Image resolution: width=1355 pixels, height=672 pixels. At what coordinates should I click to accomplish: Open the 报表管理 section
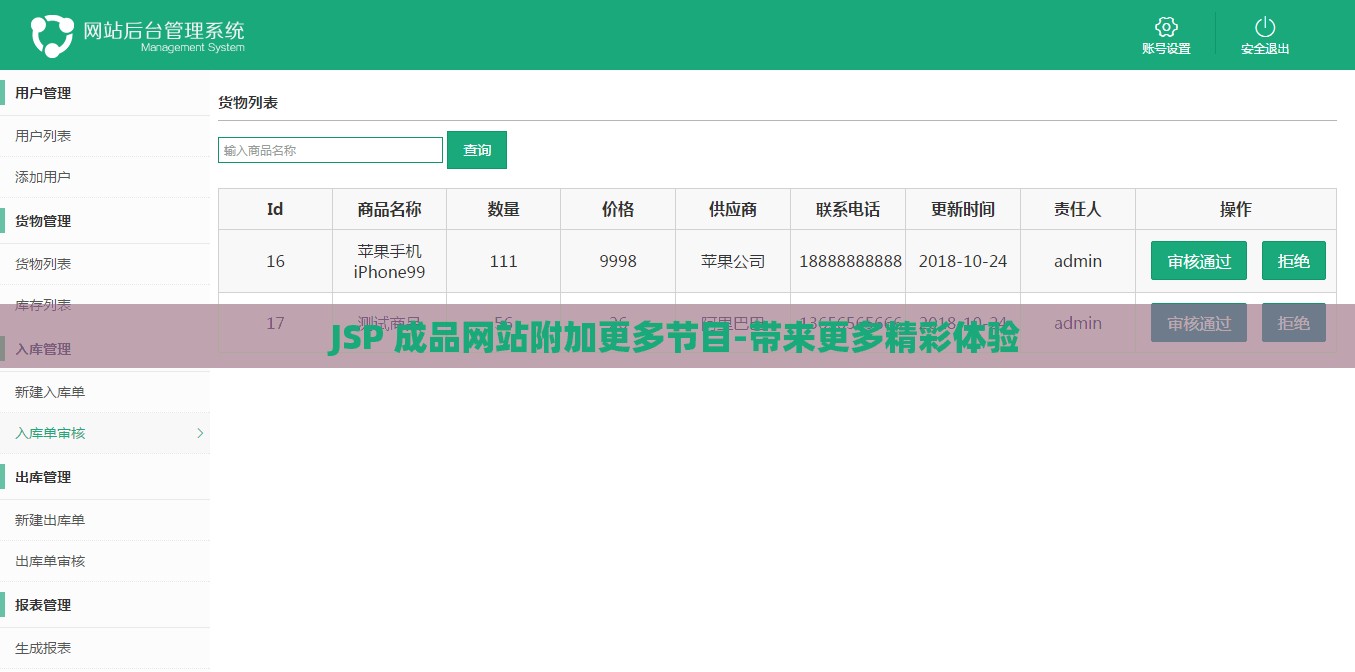click(43, 604)
